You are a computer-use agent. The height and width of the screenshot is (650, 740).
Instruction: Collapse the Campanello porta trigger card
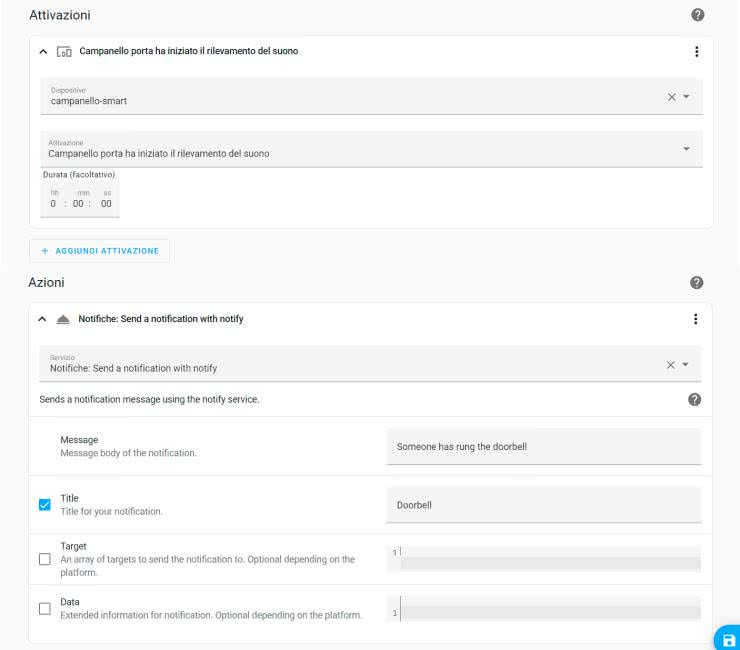click(x=42, y=51)
